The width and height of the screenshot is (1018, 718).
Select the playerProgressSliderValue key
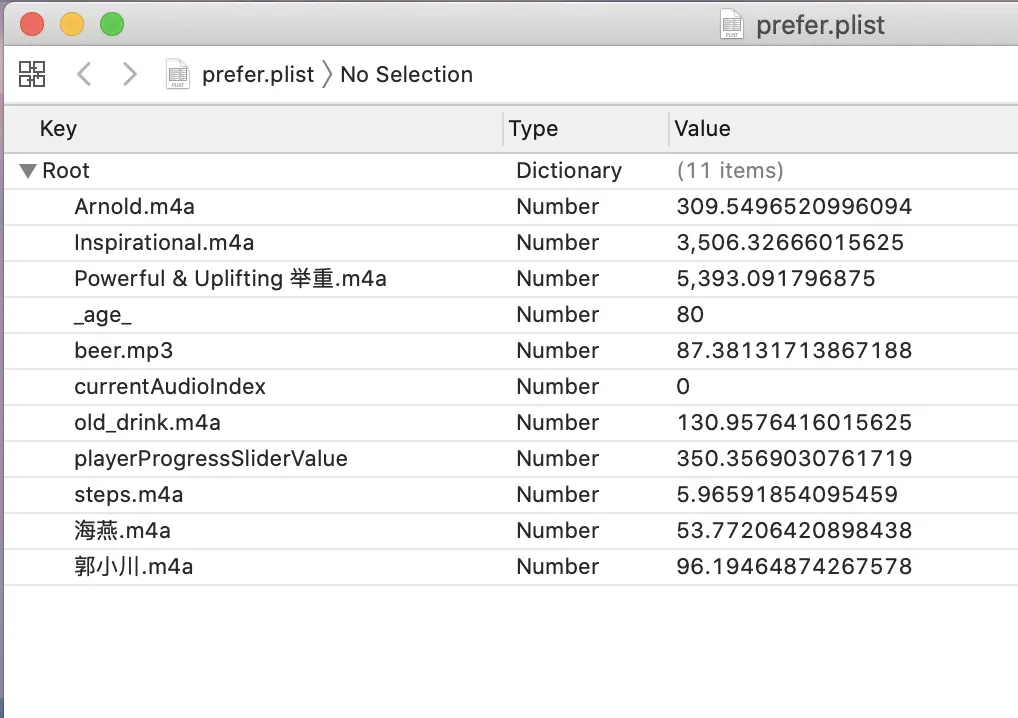pyautogui.click(x=210, y=459)
